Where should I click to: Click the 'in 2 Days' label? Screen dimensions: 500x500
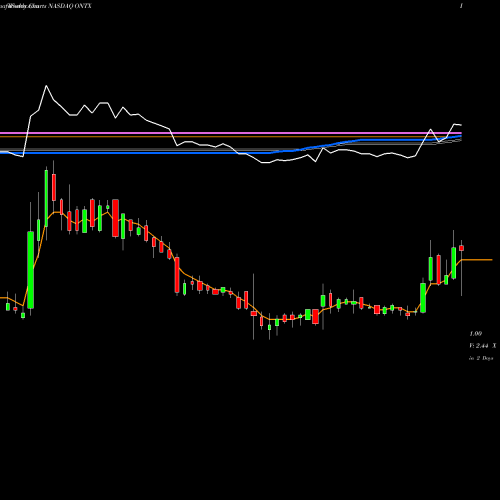[x=481, y=358]
